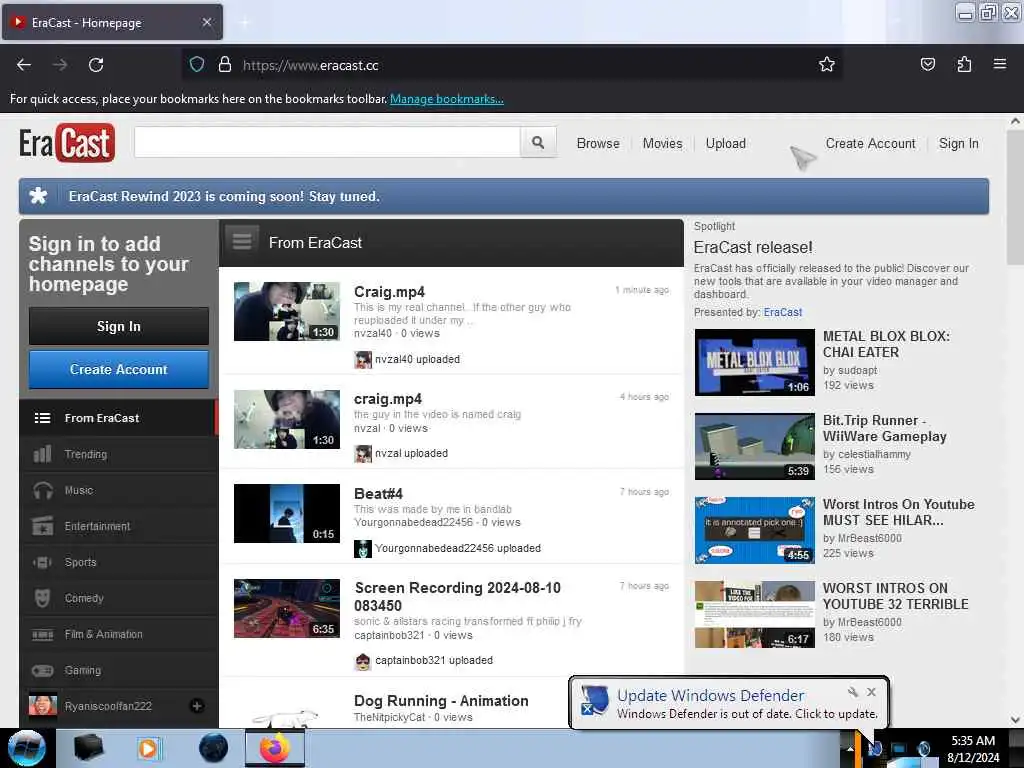The image size is (1024, 768).
Task: Open the METAL BLOX BLOX thumbnail
Action: [754, 362]
